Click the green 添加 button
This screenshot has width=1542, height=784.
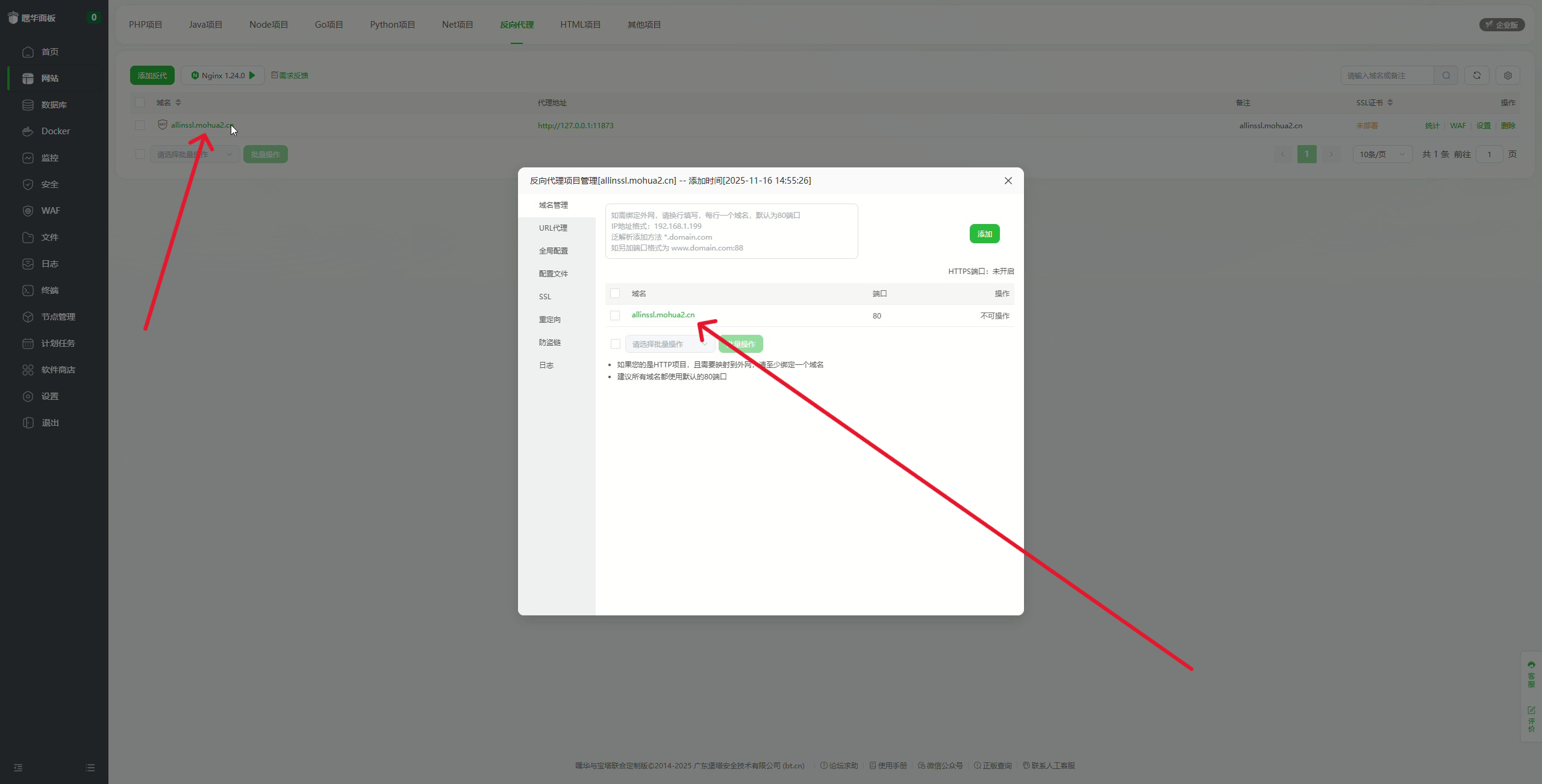(984, 234)
